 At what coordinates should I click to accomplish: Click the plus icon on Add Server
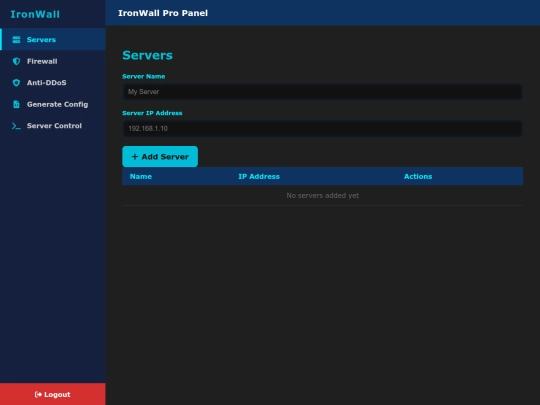135,157
